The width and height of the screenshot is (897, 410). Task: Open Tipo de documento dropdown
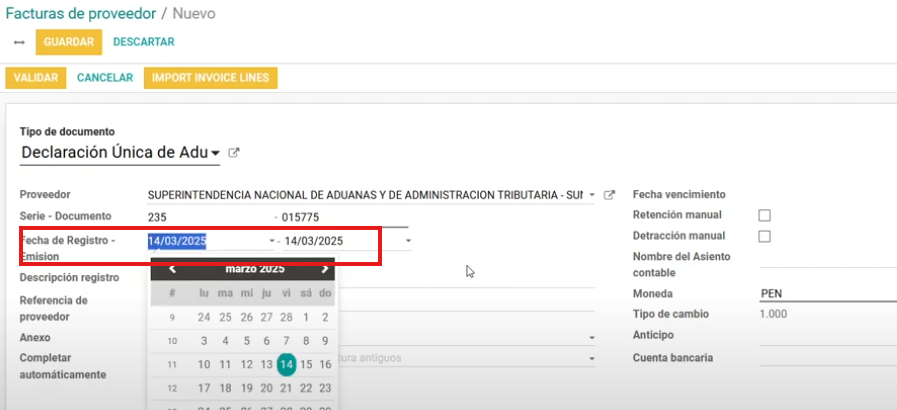tap(120, 153)
